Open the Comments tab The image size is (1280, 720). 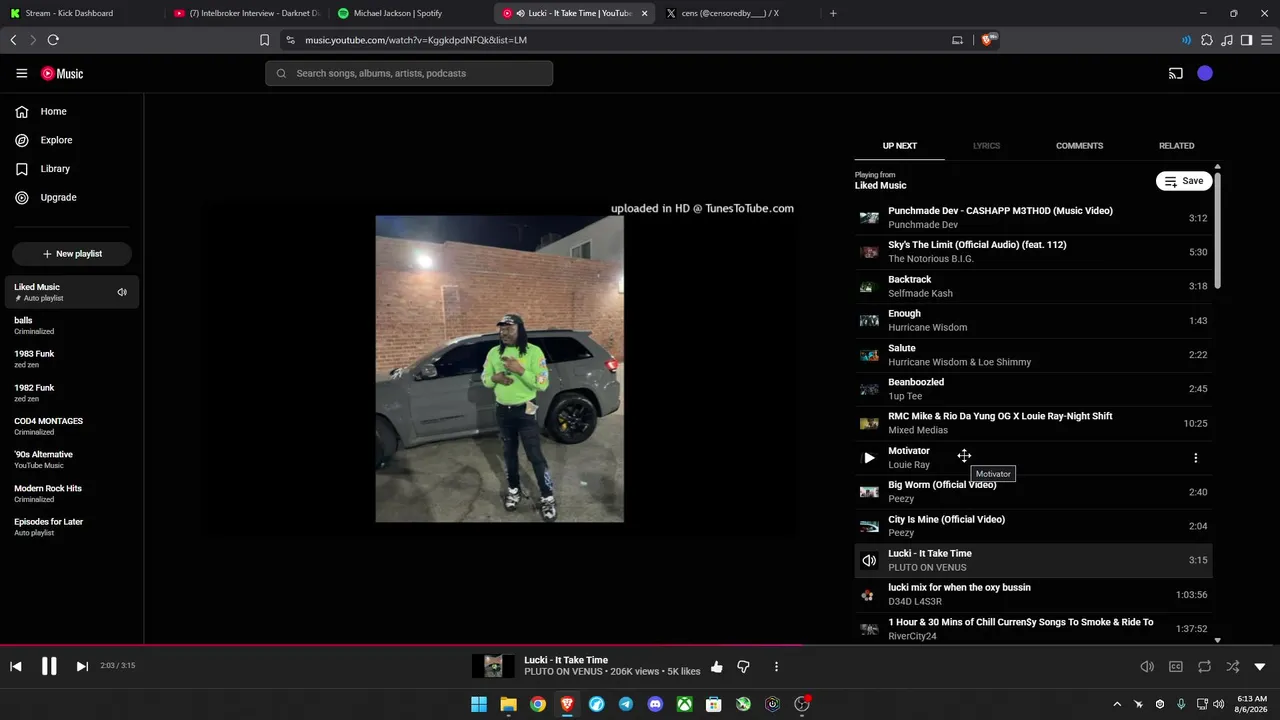tap(1079, 146)
